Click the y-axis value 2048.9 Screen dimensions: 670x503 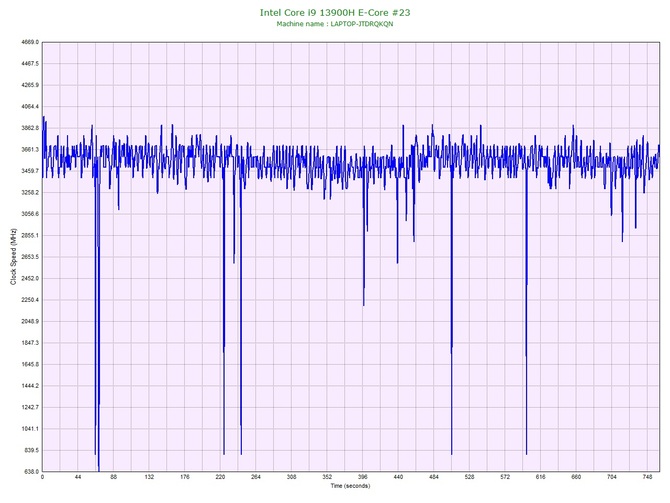(30, 321)
